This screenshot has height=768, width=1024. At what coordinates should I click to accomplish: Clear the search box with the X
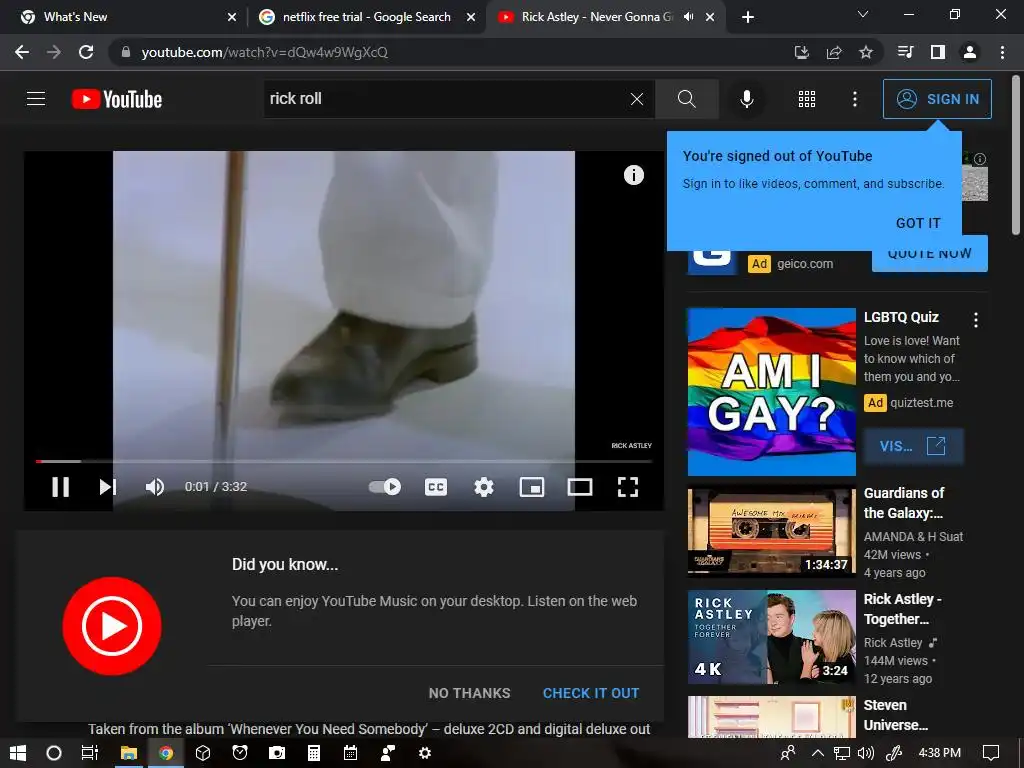(637, 99)
